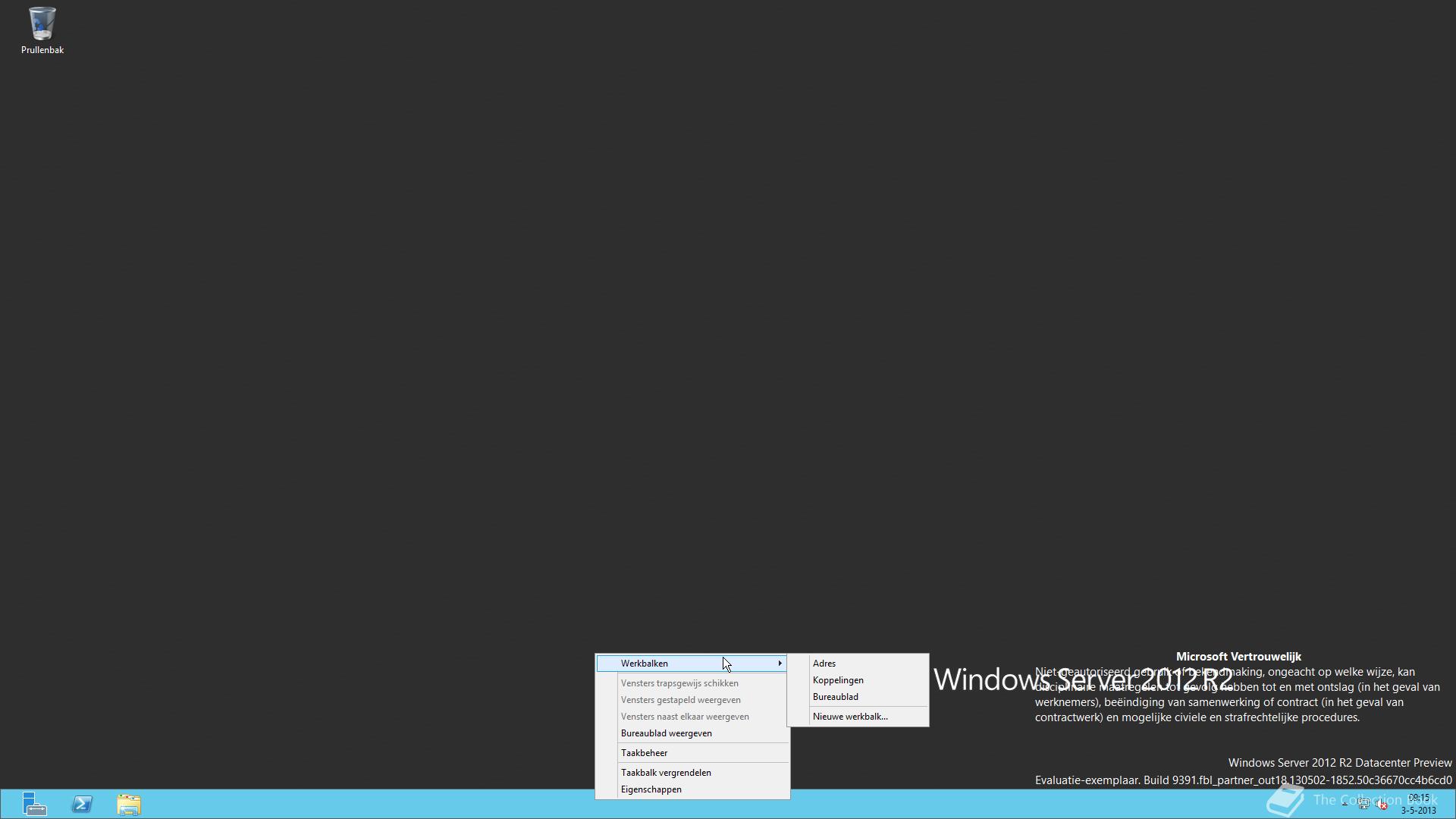Screen dimensions: 1456x819
Task: Click Vensters gestapeld weergeven entry
Action: coord(680,700)
